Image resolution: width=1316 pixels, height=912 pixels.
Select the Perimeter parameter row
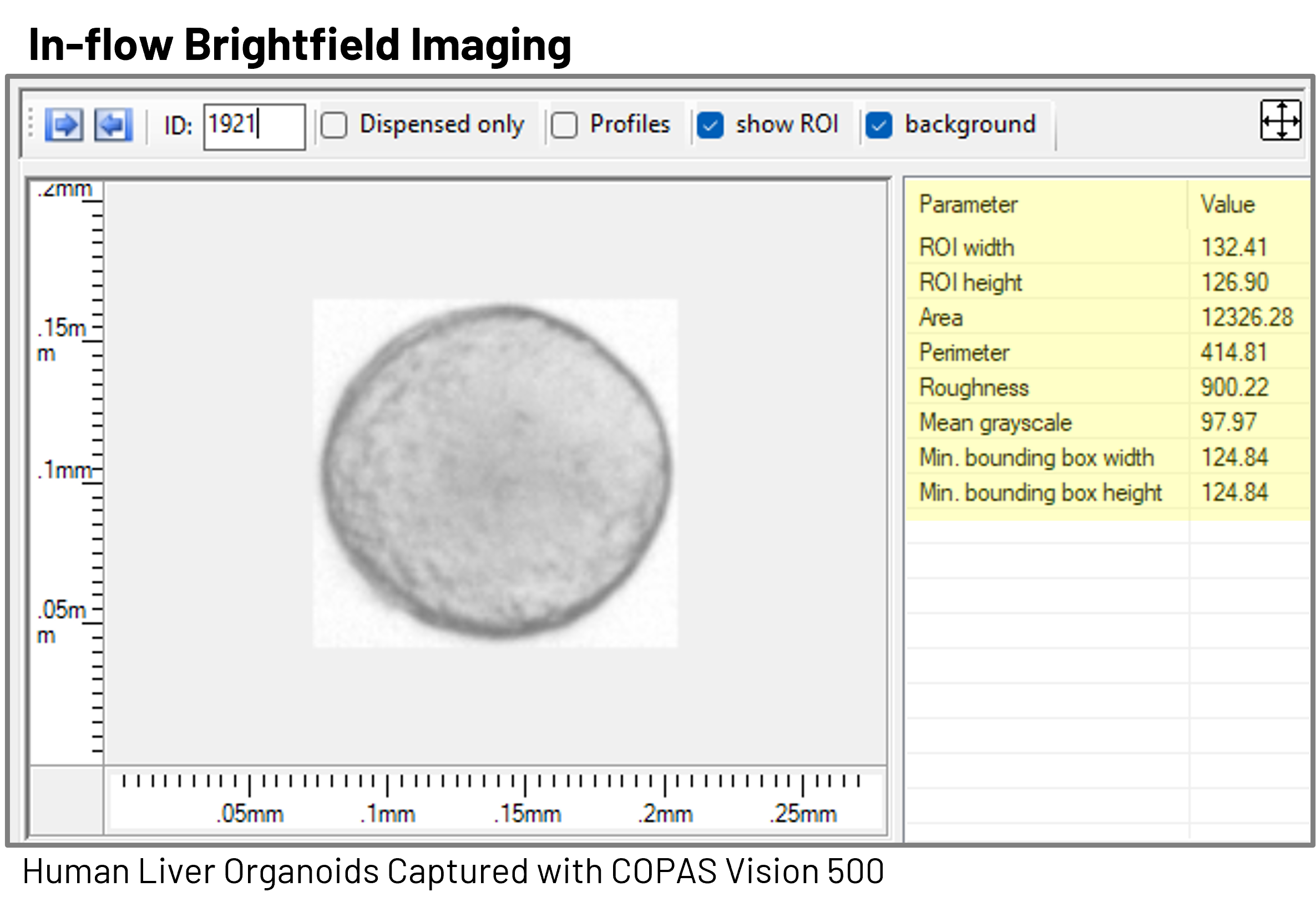964,352
